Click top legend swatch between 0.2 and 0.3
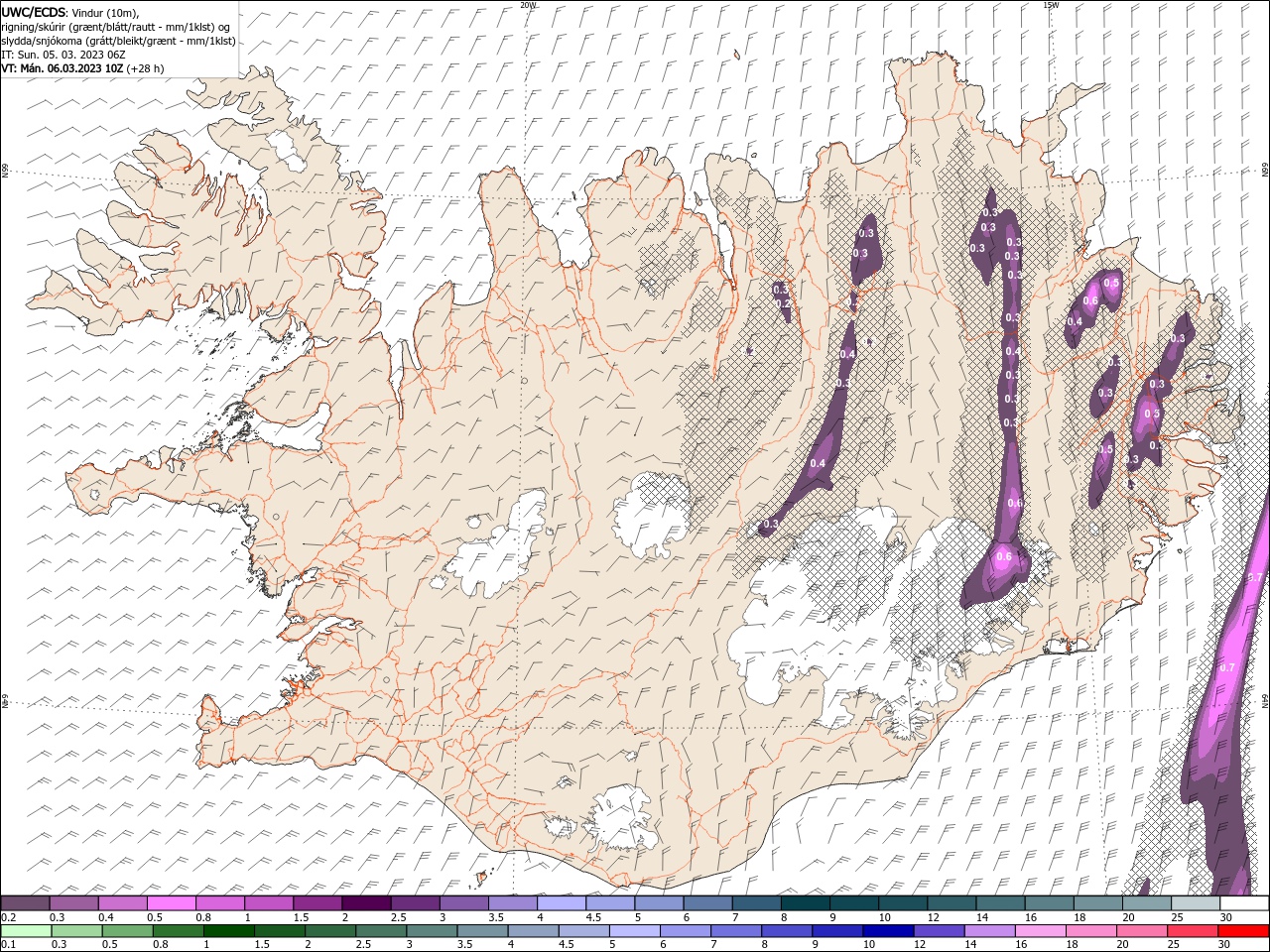This screenshot has height=952, width=1270. tap(26, 903)
